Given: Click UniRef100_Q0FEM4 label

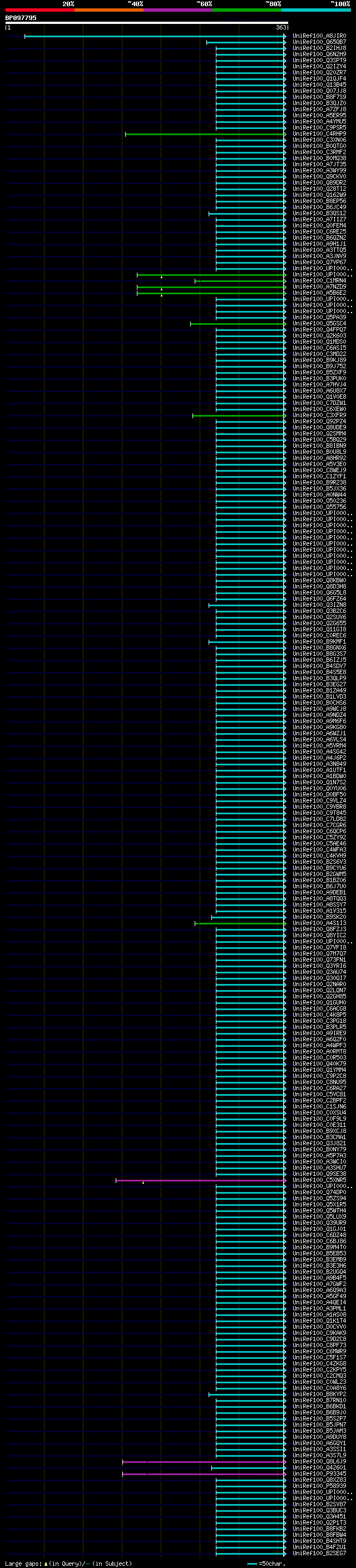Looking at the screenshot, I should pos(319,226).
